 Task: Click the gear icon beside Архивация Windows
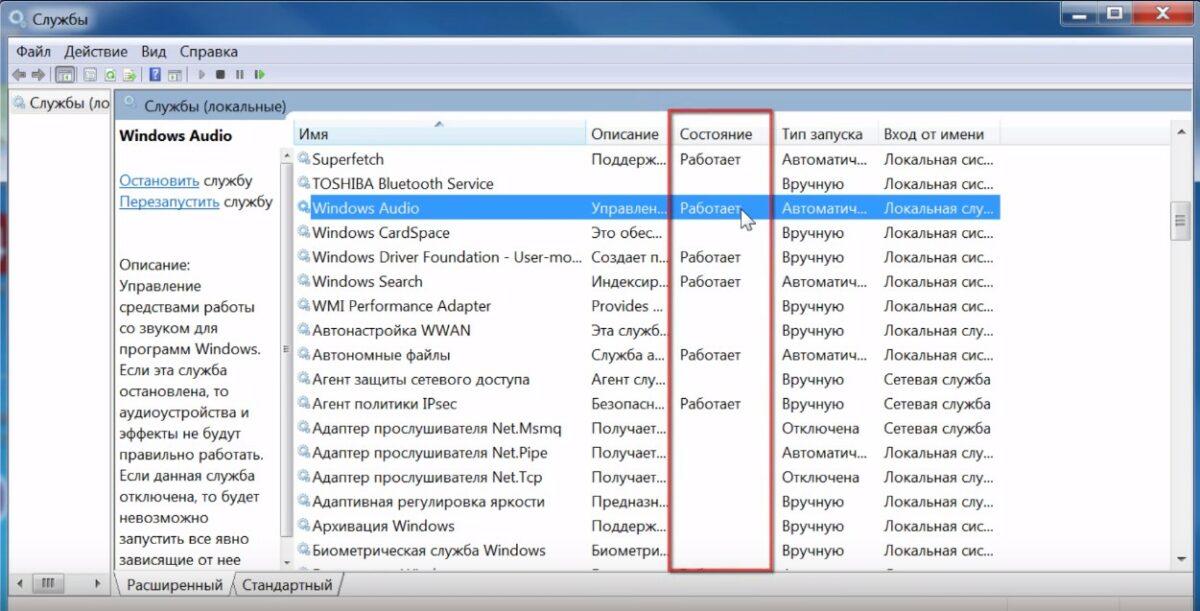pos(304,526)
